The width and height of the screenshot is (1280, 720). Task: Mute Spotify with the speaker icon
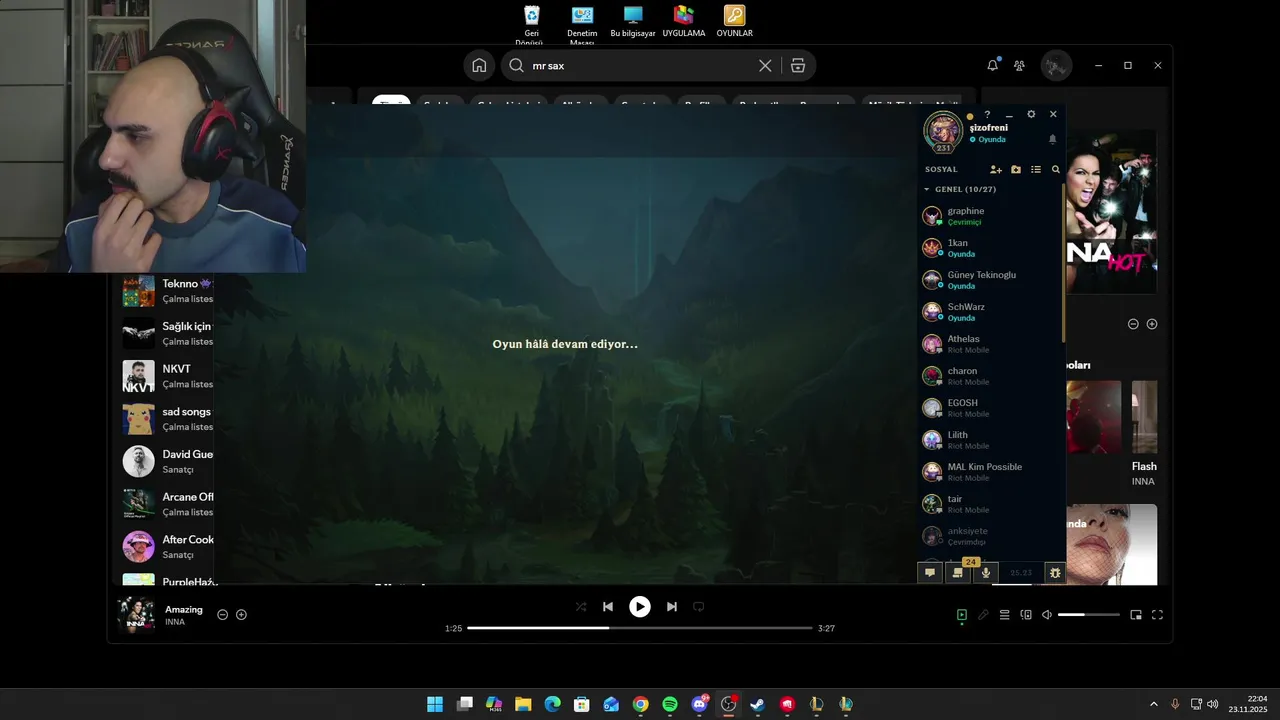coord(1047,615)
